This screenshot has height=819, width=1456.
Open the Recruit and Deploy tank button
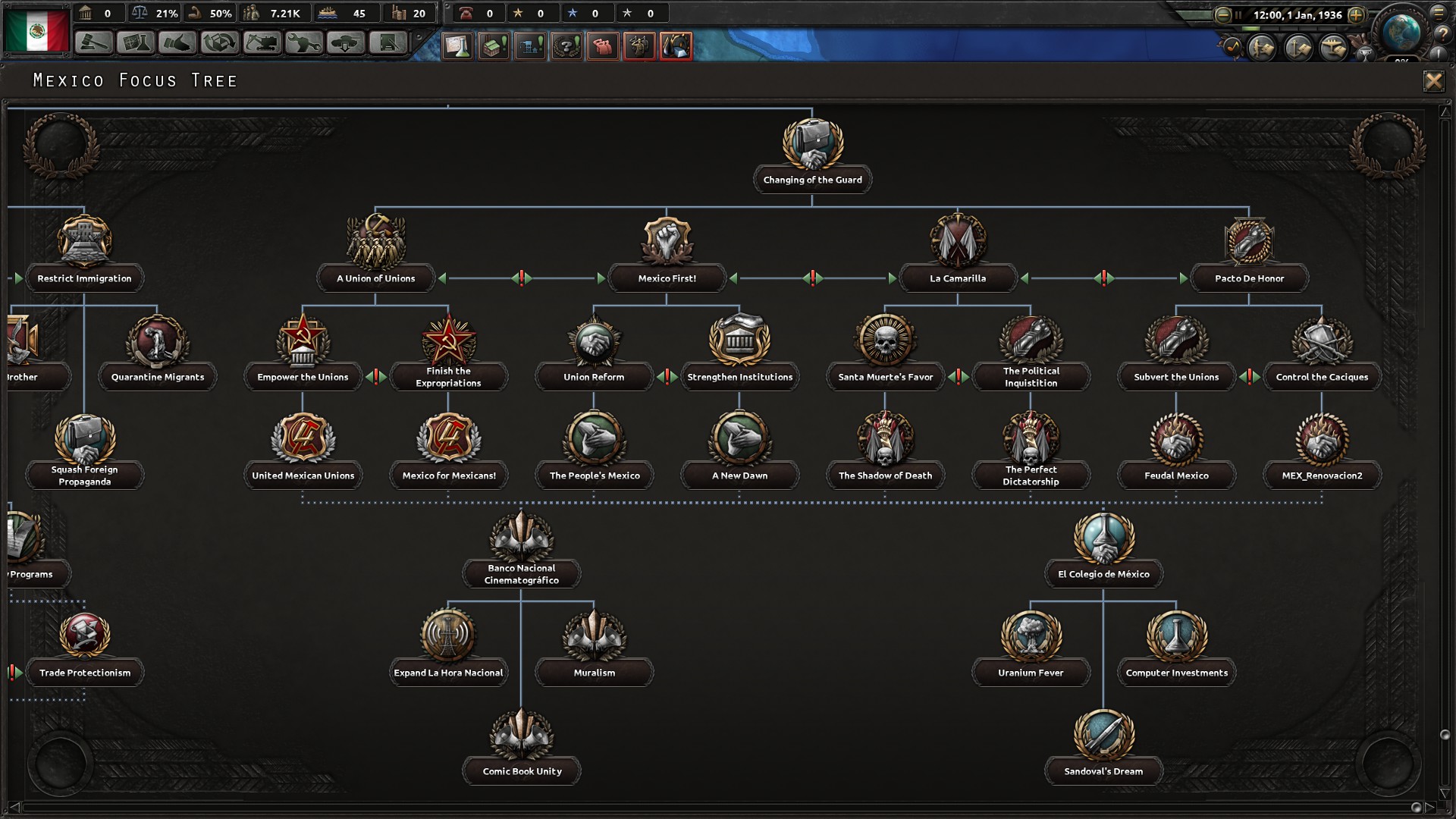tap(346, 43)
